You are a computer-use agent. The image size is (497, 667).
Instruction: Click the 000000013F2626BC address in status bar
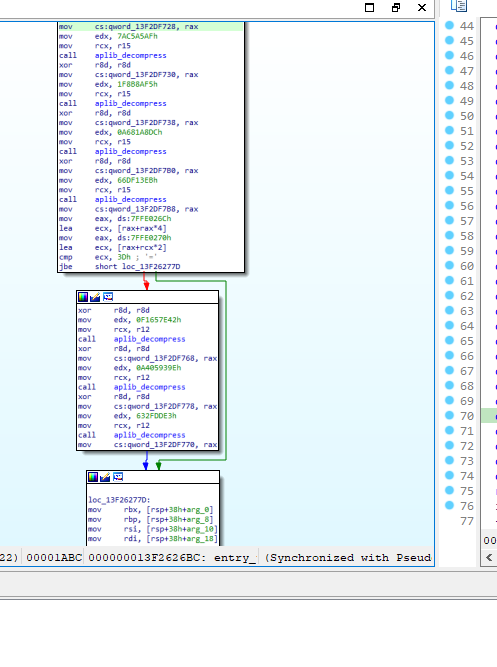point(144,558)
